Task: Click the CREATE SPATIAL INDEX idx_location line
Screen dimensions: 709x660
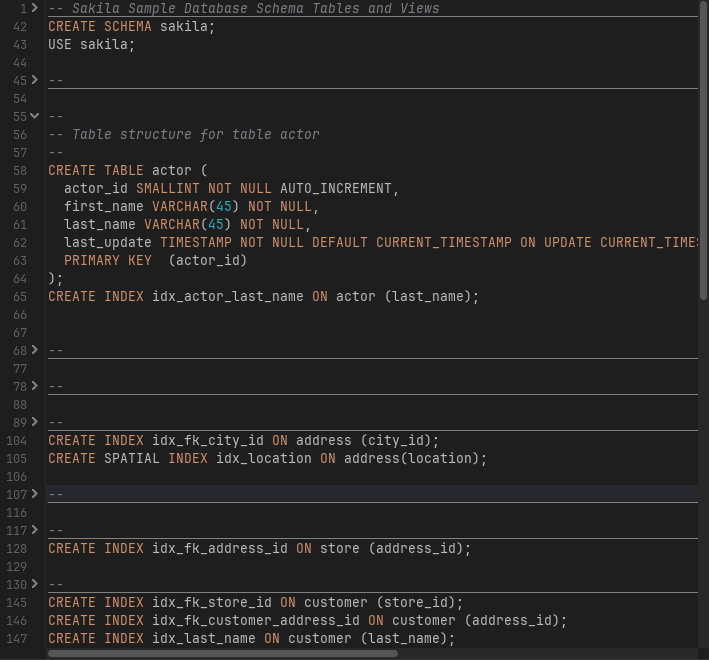Action: coord(267,458)
